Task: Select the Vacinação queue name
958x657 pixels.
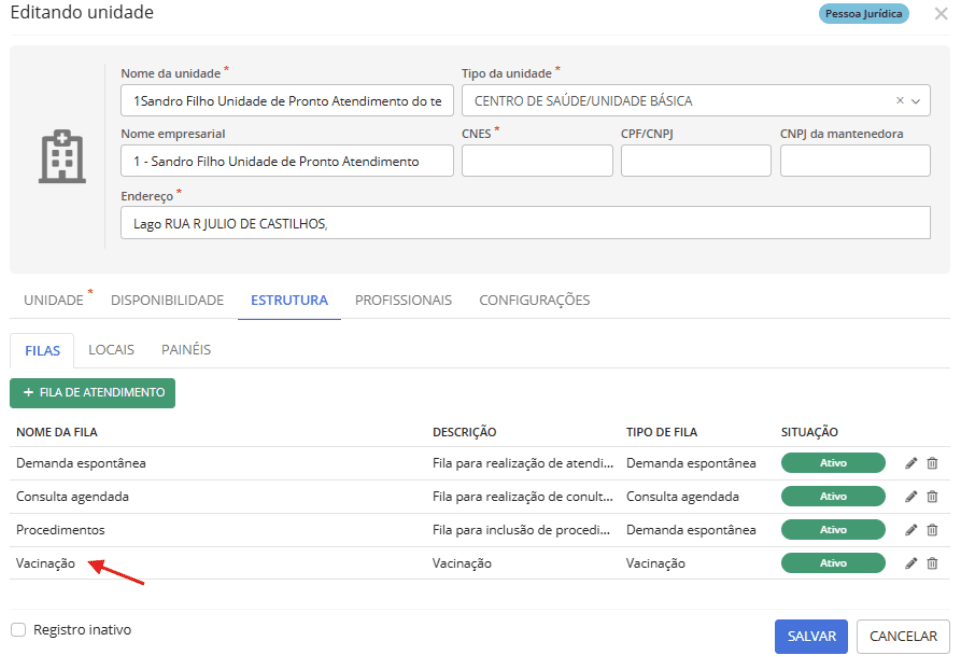Action: [x=46, y=563]
